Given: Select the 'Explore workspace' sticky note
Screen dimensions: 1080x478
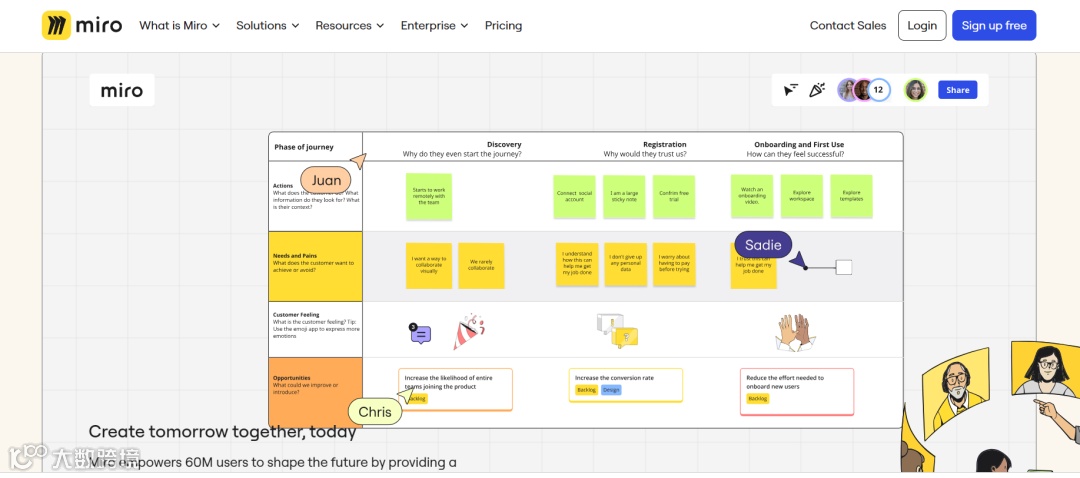Looking at the screenshot, I should [x=802, y=196].
